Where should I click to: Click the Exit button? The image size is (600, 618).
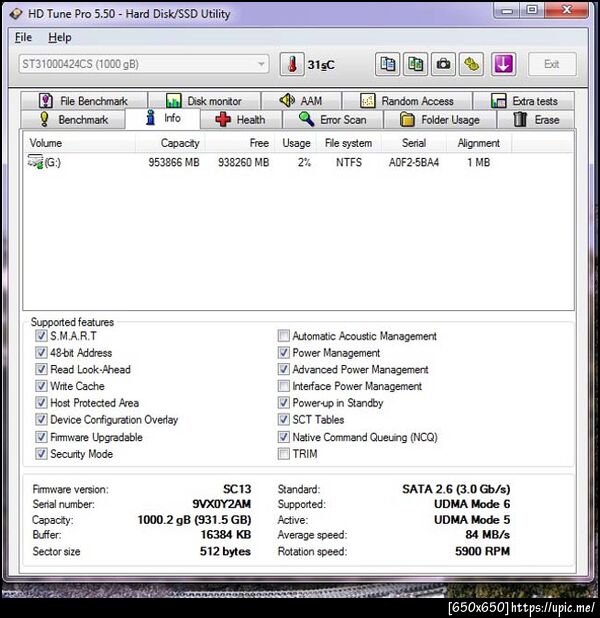552,64
